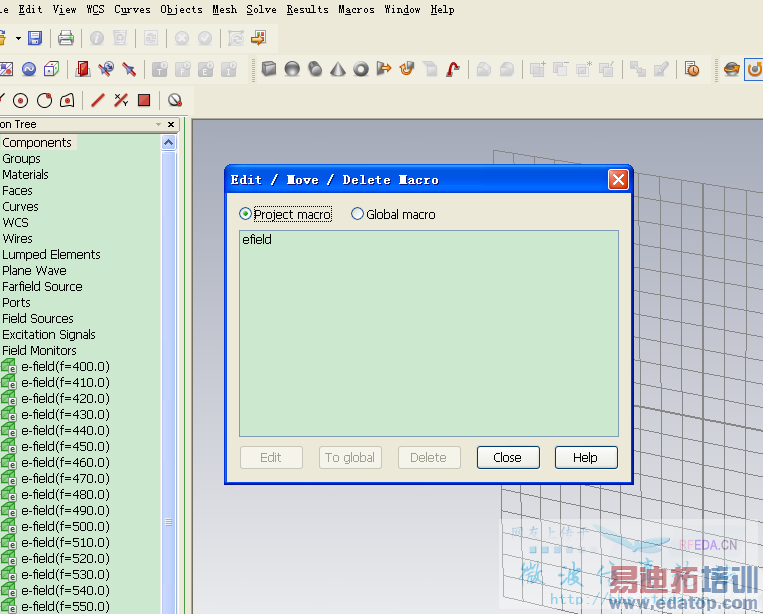The height and width of the screenshot is (614, 763).
Task: Click the pick edge star icon
Action: pos(106,69)
